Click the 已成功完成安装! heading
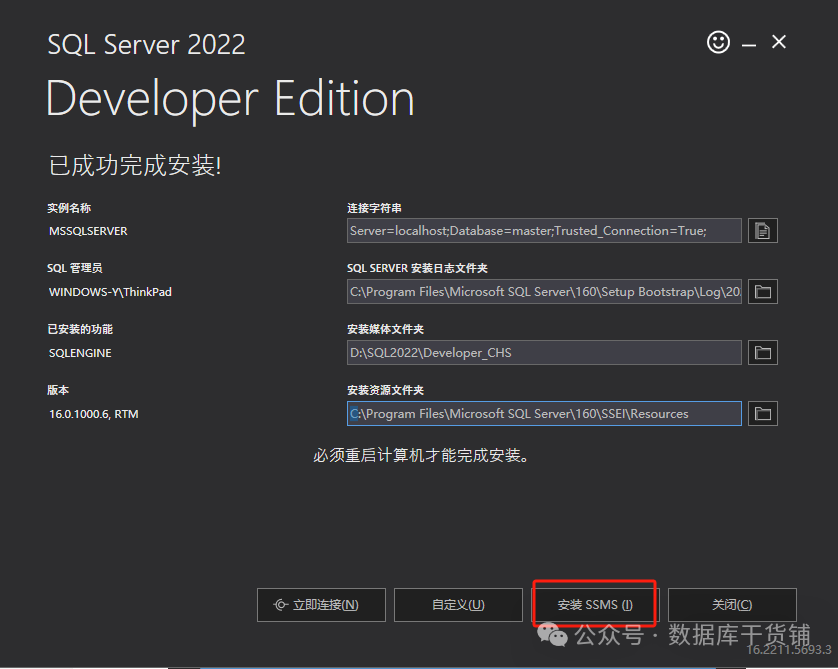Viewport: 838px width, 669px height. [135, 165]
